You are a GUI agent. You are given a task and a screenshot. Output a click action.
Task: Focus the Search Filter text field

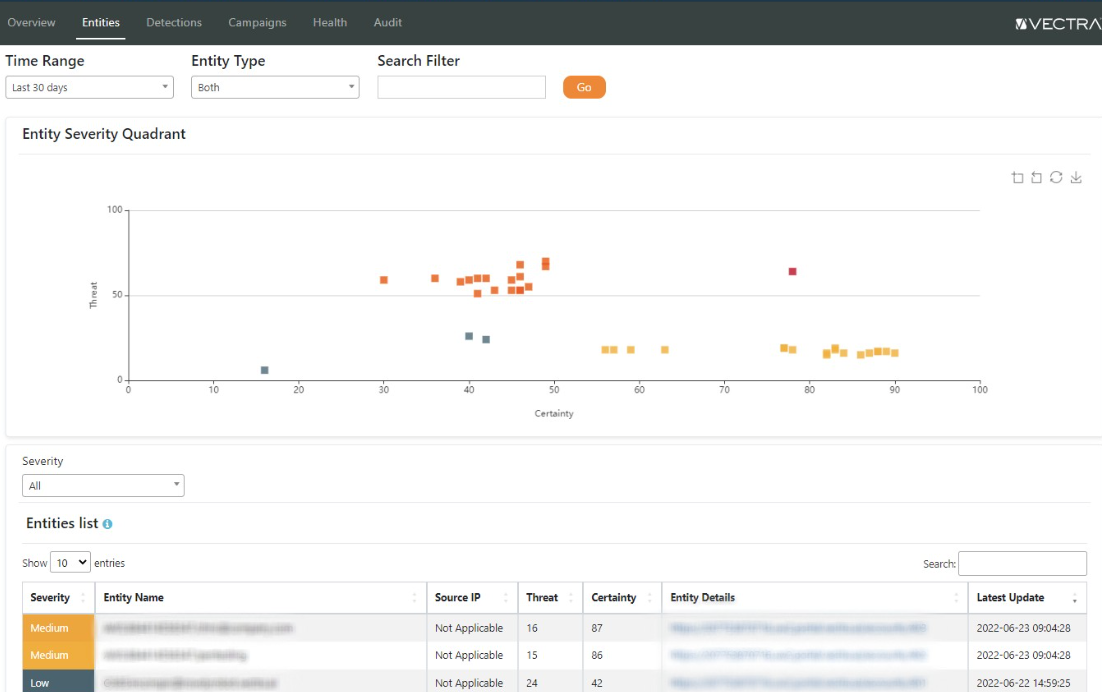[x=461, y=88]
